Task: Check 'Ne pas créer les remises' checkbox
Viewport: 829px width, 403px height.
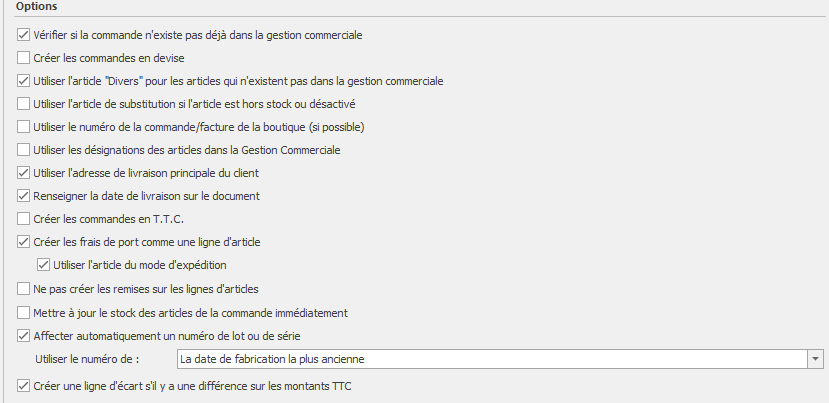Action: coord(24,290)
